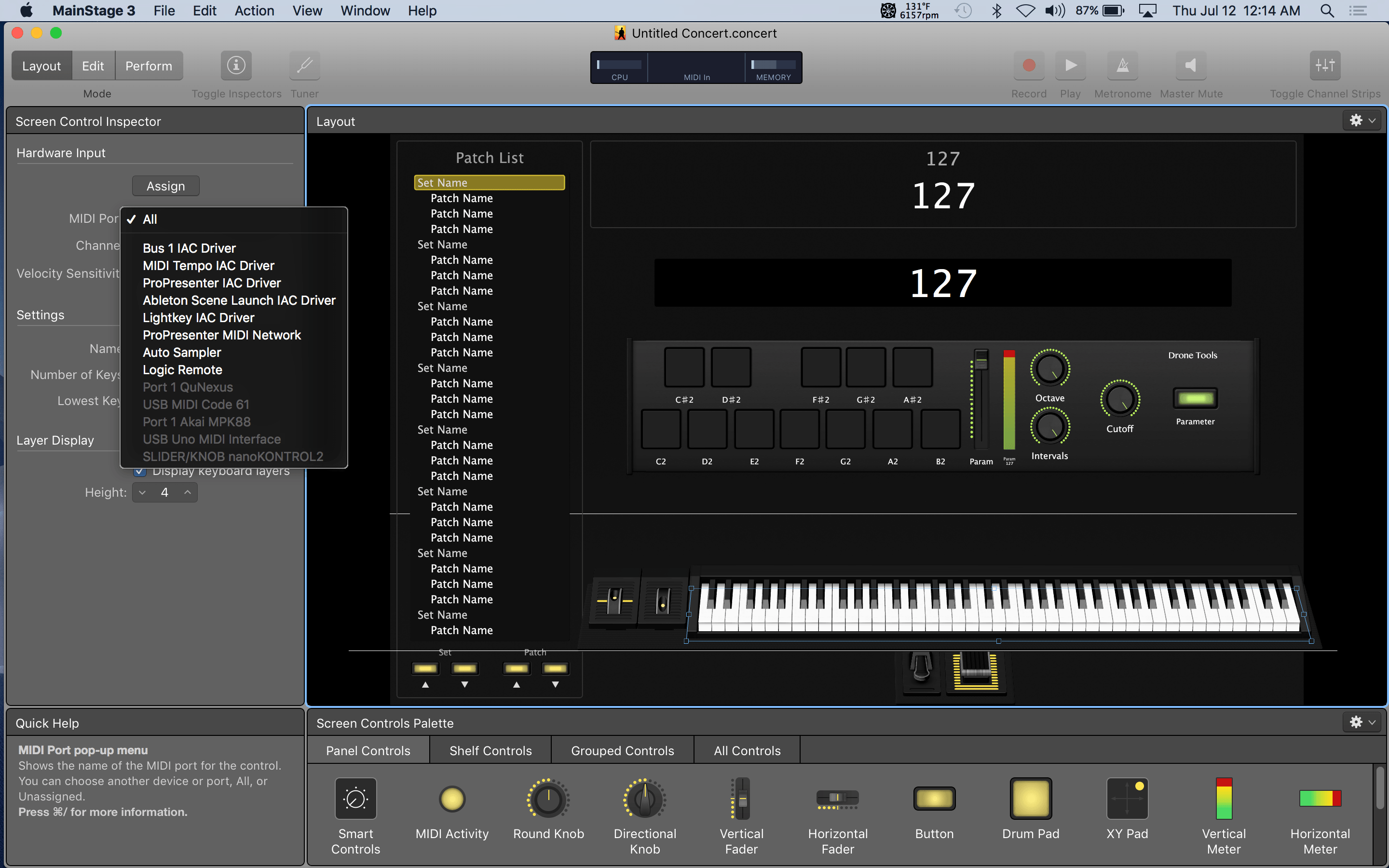Pick Ableton Scene Launch IAC Driver
The image size is (1389, 868).
pyautogui.click(x=233, y=300)
